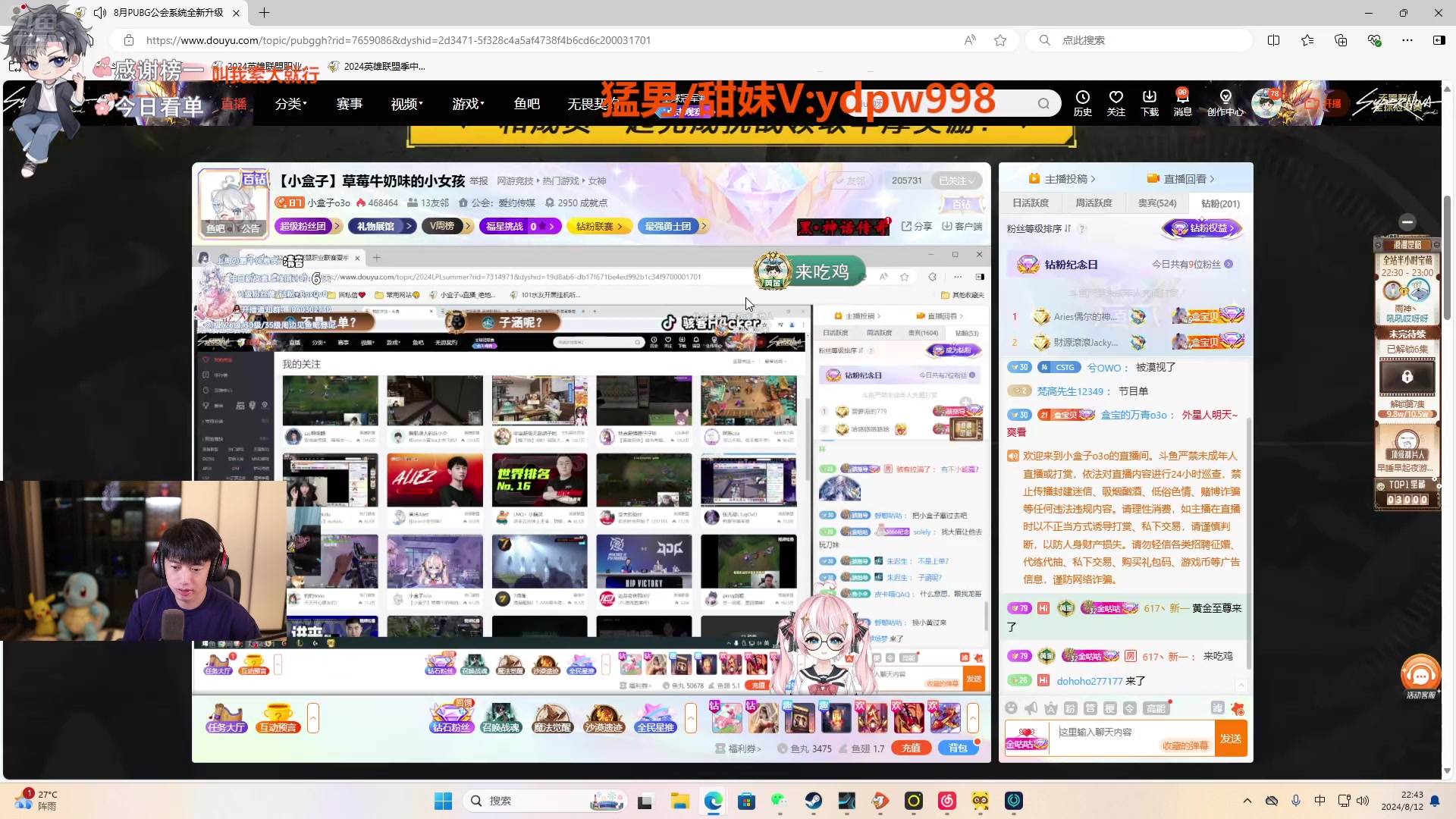1456x819 pixels.
Task: Click the Windows Start button
Action: pos(443,801)
